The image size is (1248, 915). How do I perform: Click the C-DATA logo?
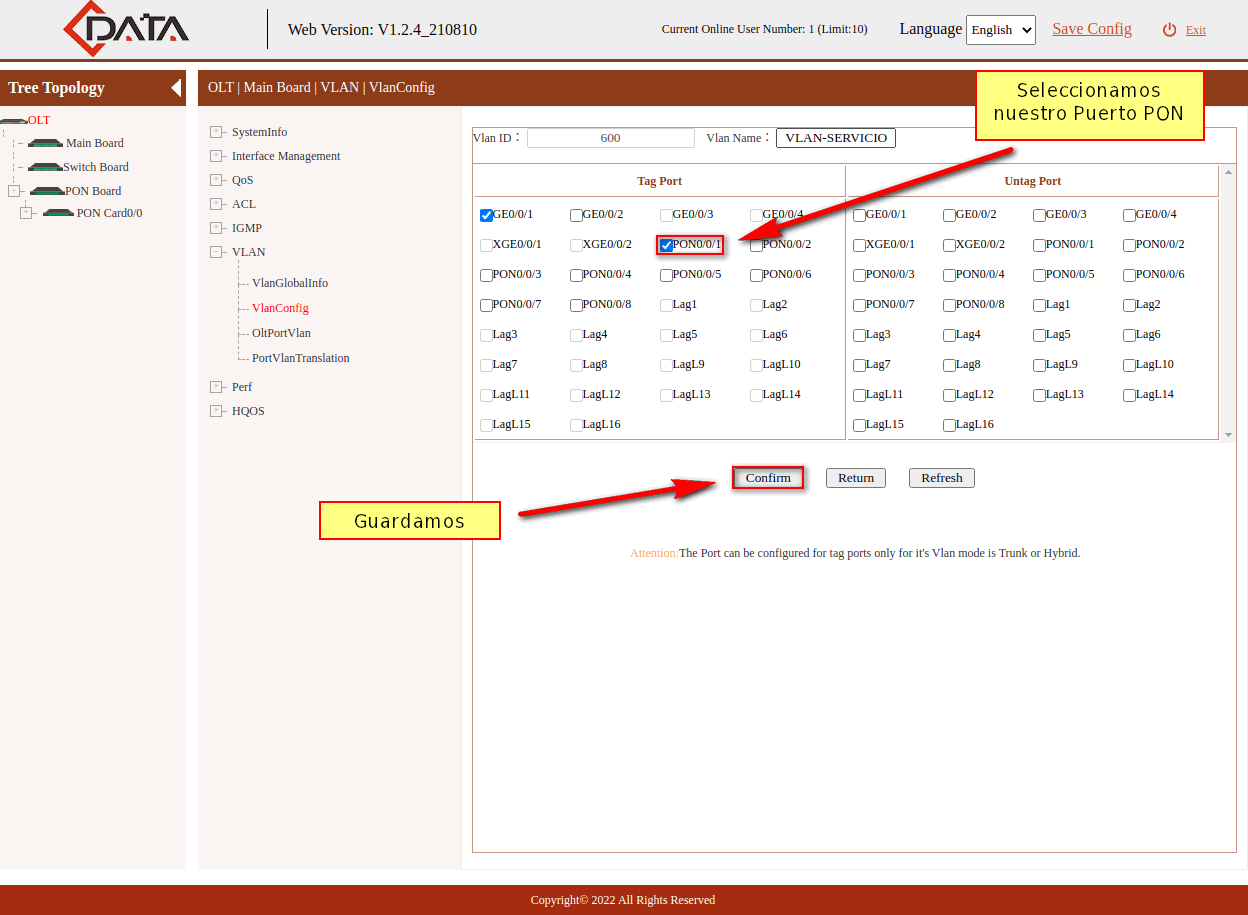(126, 29)
